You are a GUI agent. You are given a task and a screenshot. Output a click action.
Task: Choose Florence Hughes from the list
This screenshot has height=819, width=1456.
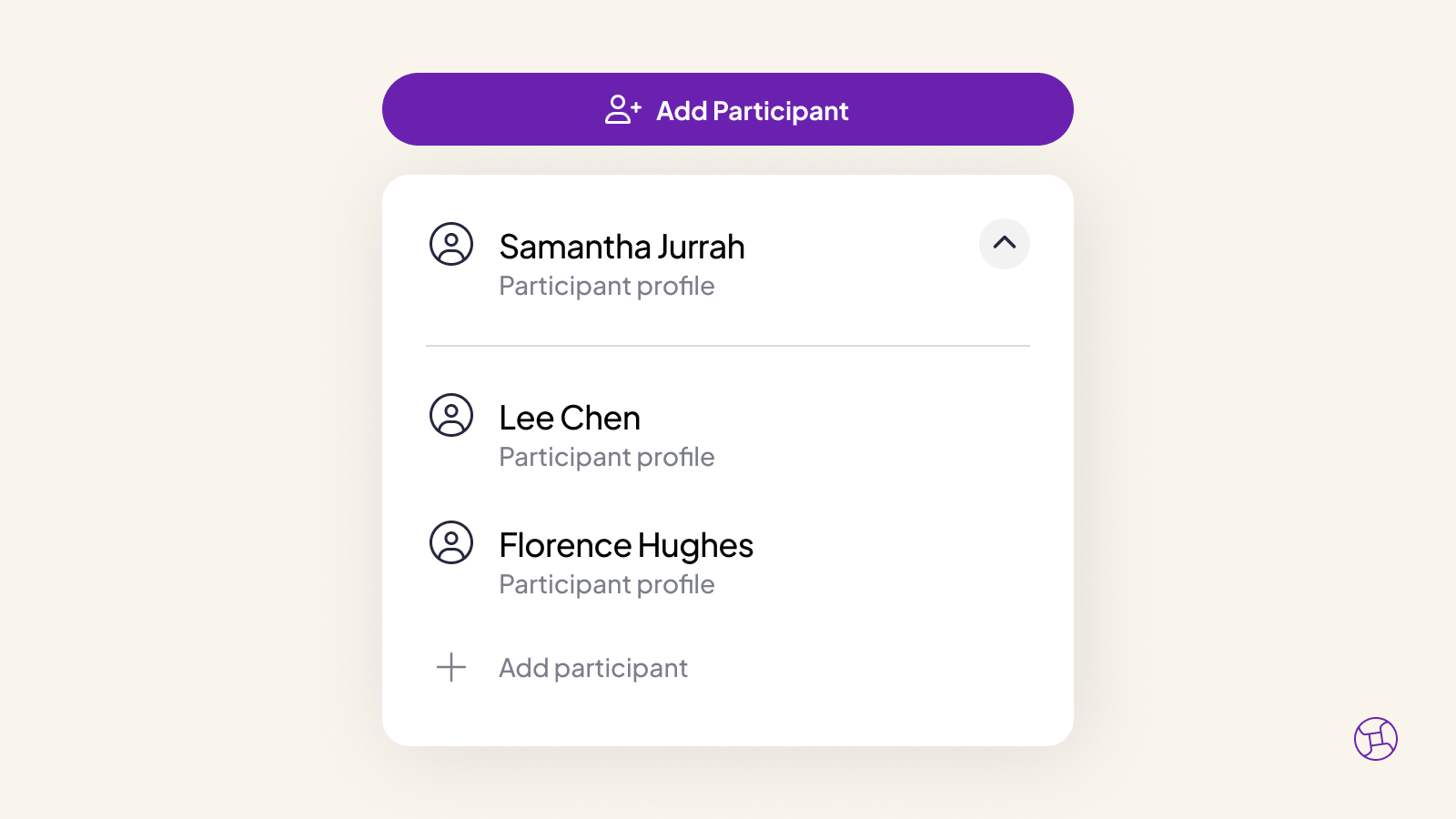click(626, 546)
